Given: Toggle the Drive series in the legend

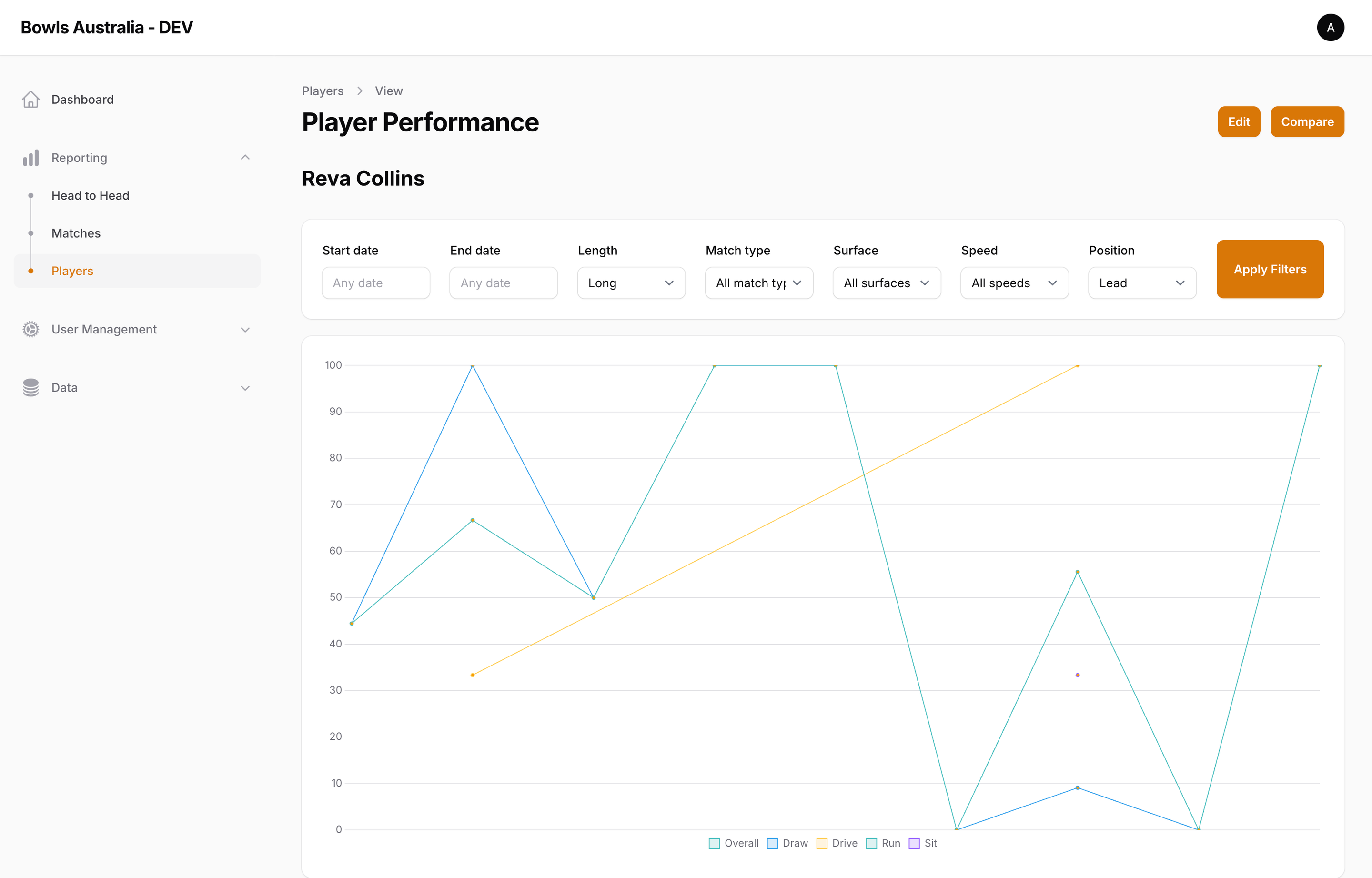Looking at the screenshot, I should tap(837, 843).
